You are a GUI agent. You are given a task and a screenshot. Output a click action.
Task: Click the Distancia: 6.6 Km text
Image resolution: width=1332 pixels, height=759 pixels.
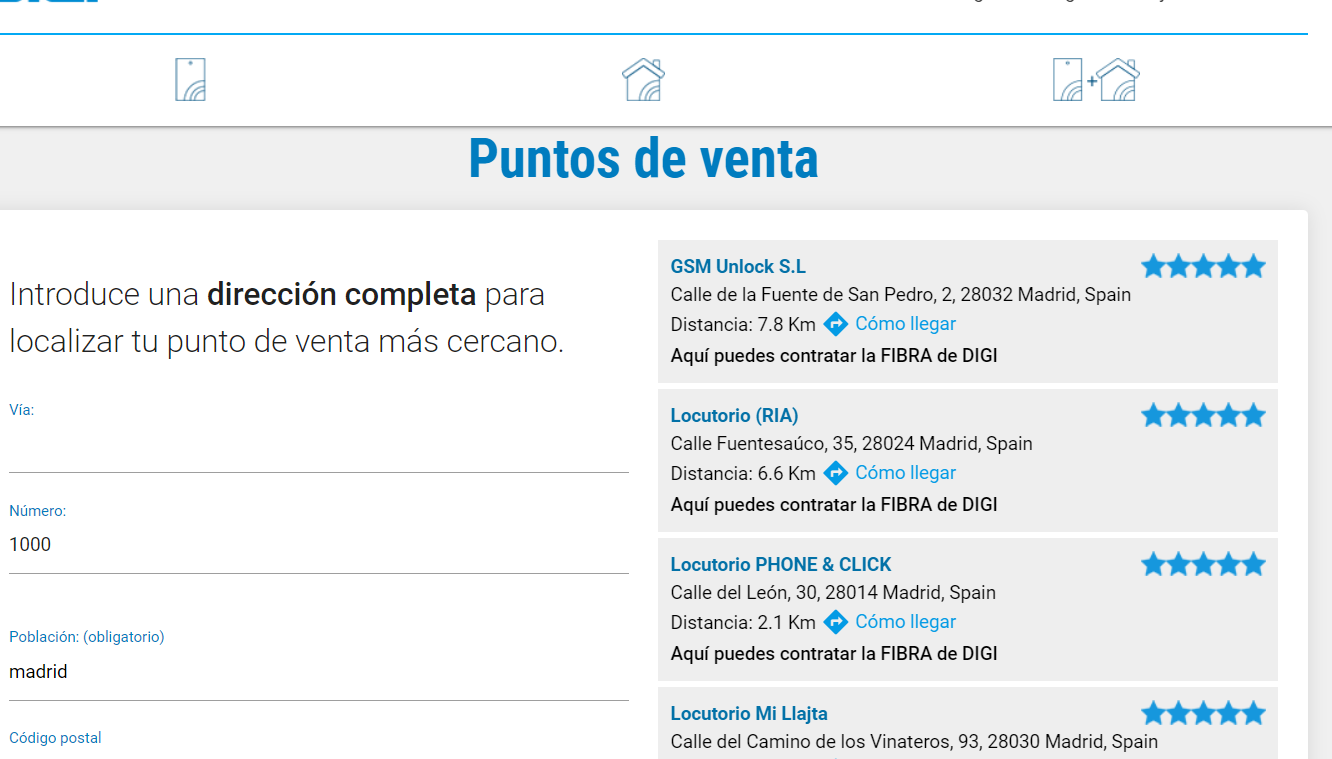coord(743,473)
